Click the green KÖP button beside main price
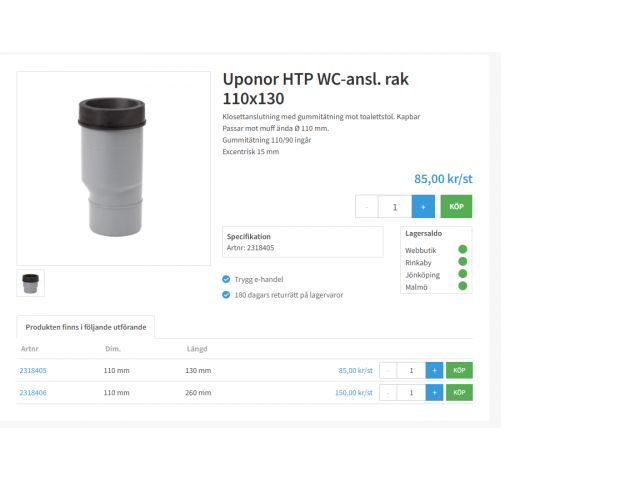Screen dimensions: 640x480 [456, 206]
